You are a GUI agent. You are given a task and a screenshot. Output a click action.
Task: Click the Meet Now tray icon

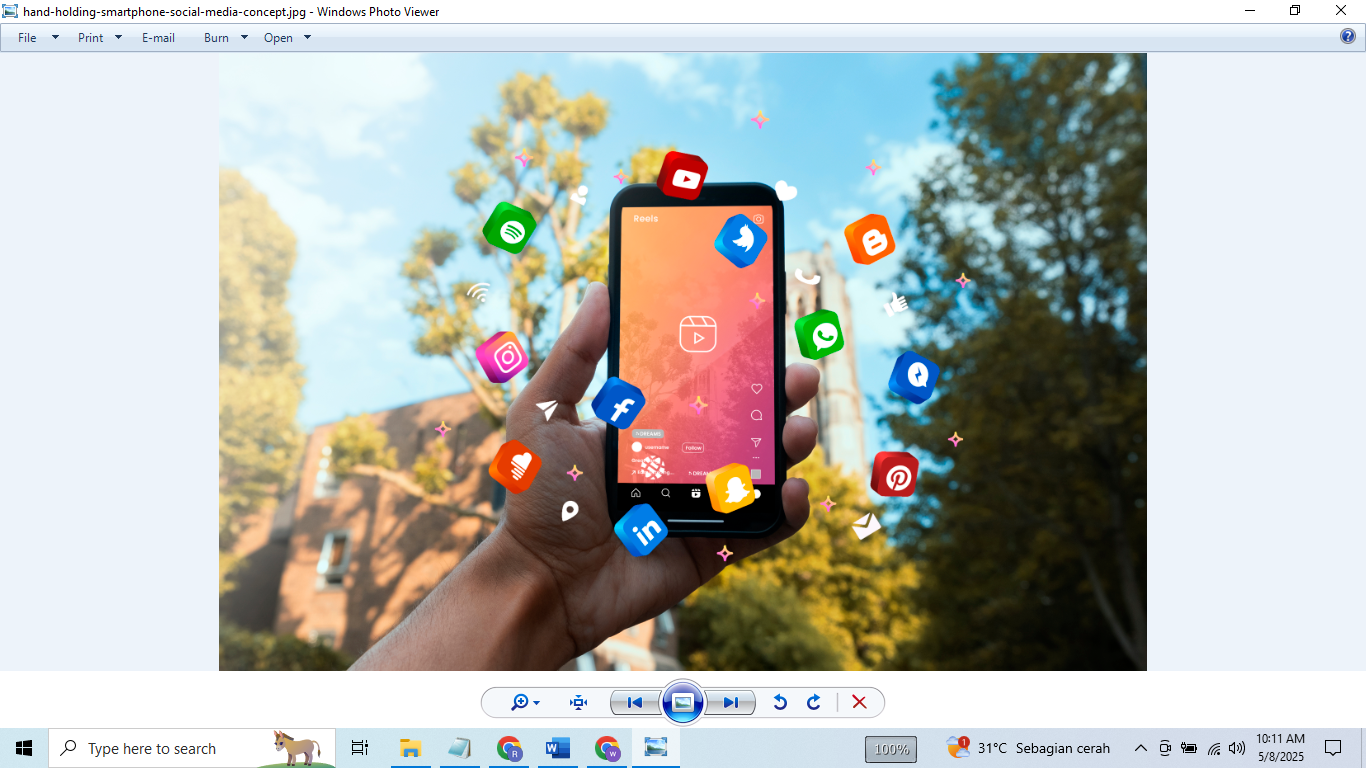(1165, 748)
